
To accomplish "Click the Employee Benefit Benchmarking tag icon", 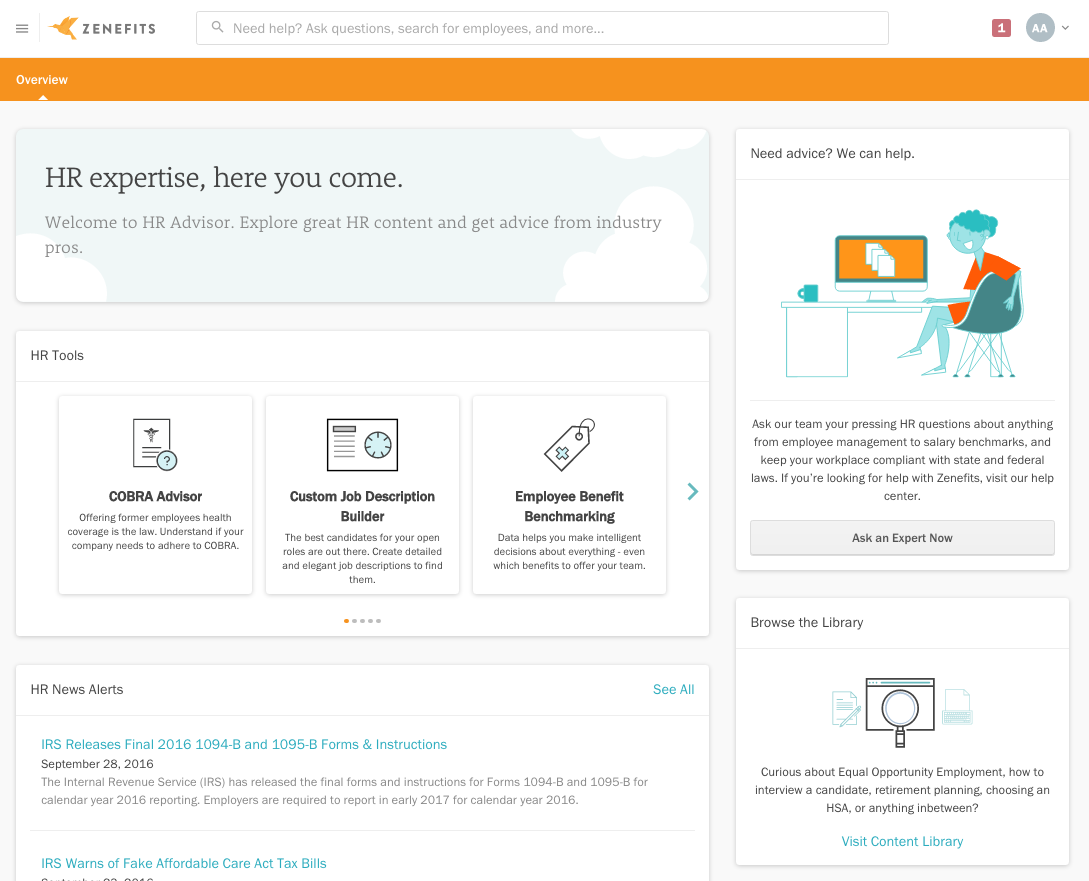I will pos(569,445).
